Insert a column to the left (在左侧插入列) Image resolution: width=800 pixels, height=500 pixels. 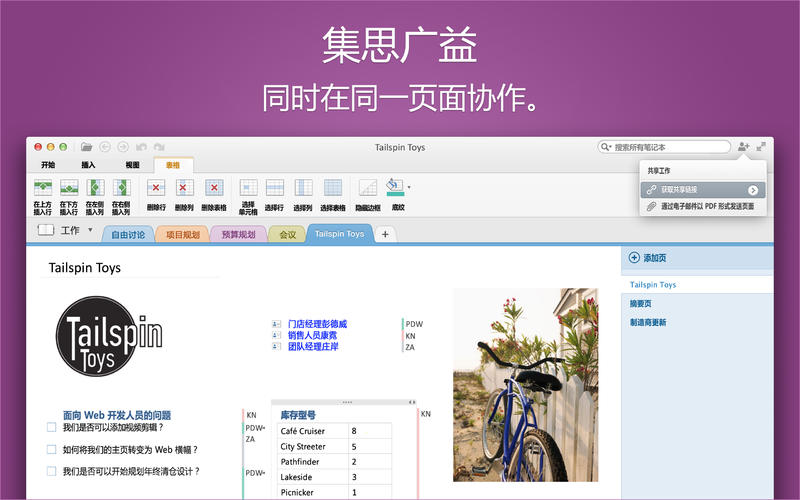95,196
